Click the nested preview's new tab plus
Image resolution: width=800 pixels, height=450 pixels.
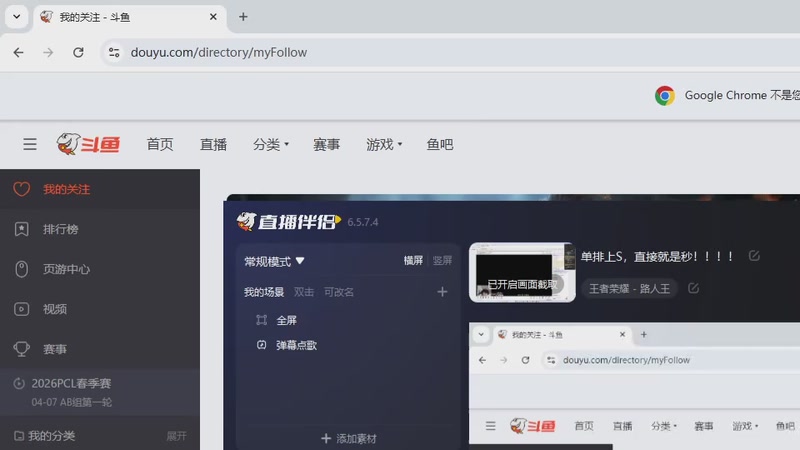pyautogui.click(x=644, y=335)
